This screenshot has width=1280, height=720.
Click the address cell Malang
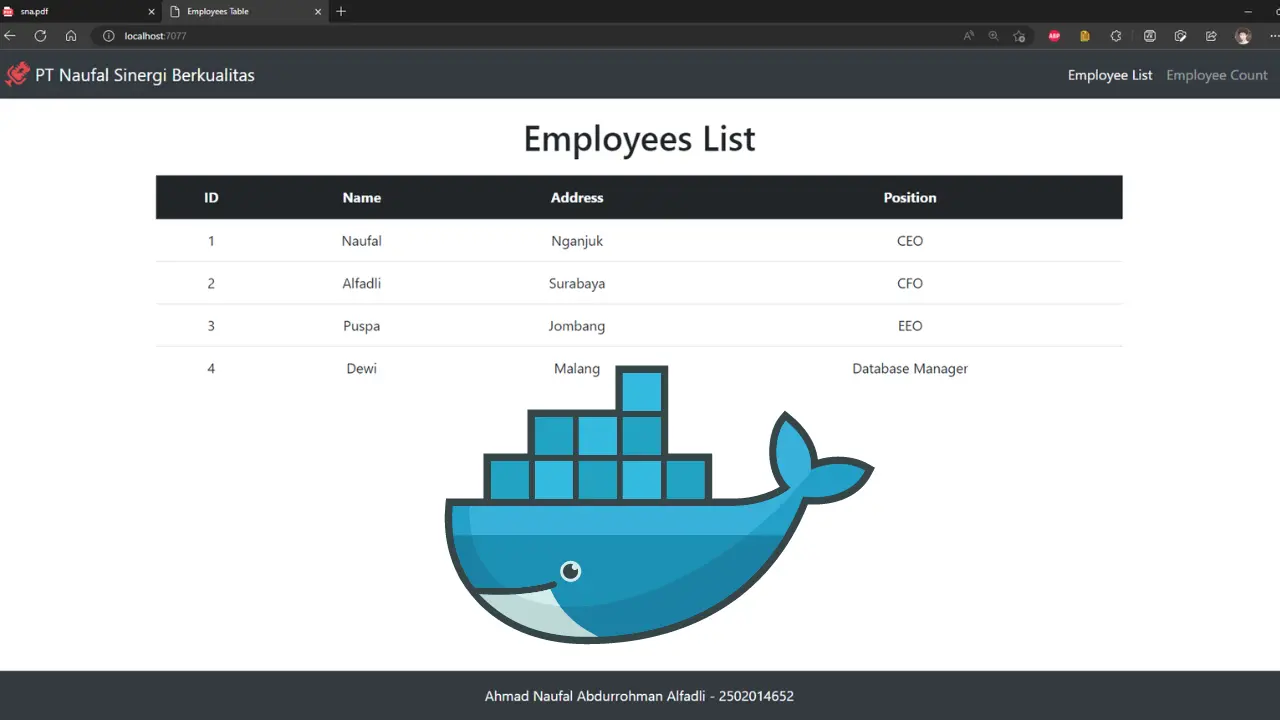pyautogui.click(x=577, y=369)
